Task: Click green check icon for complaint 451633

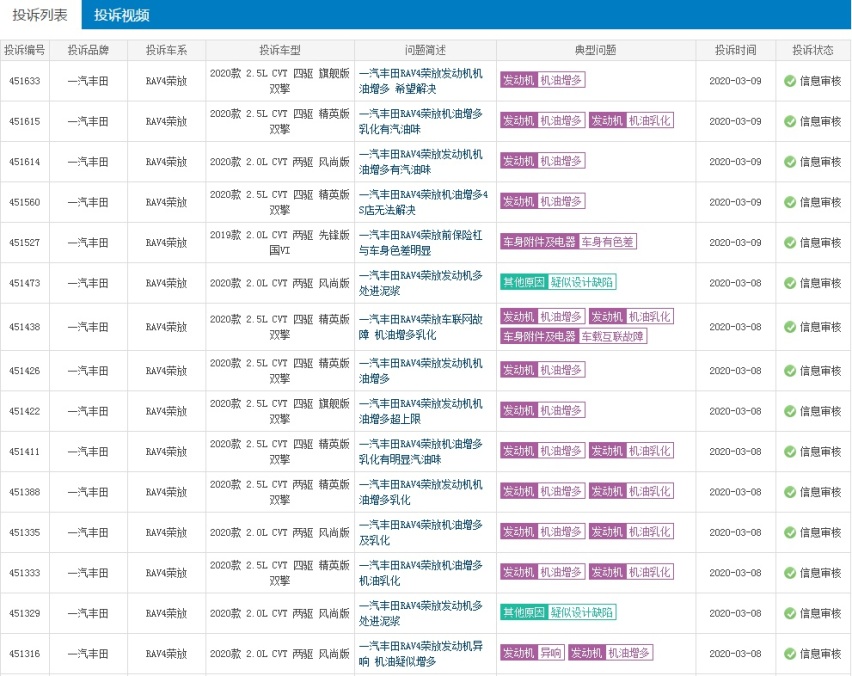Action: (790, 81)
